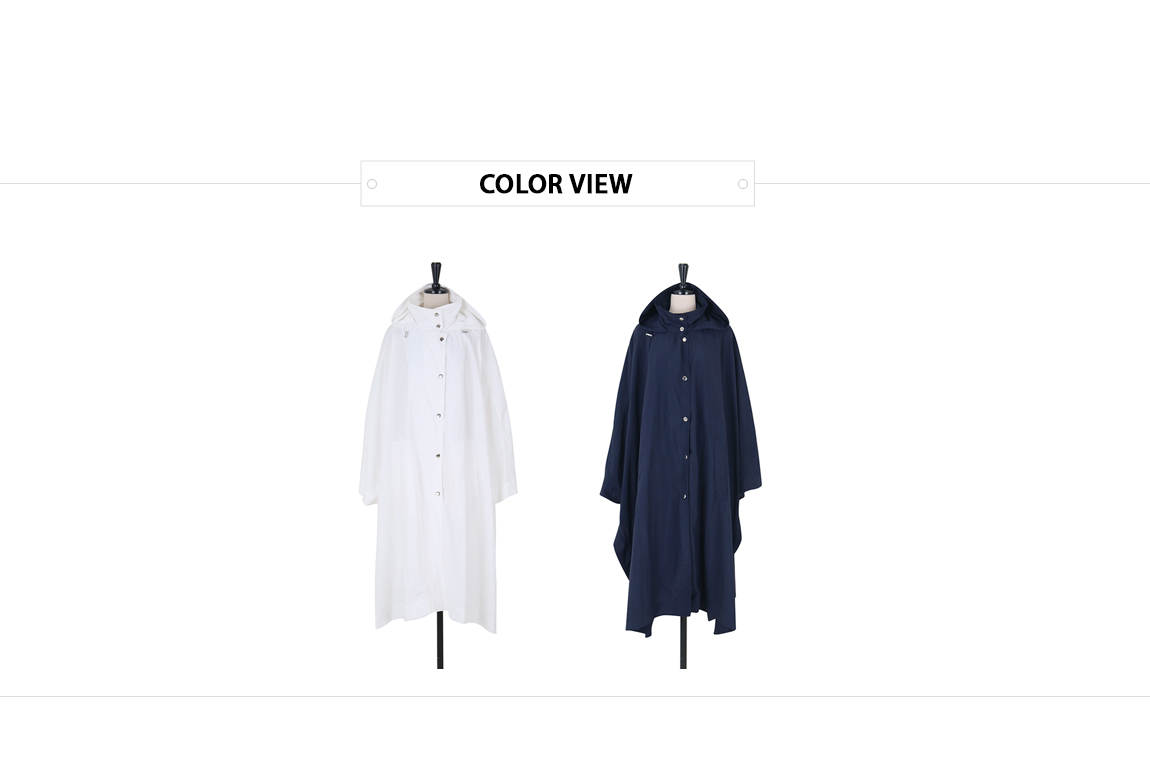Screen dimensions: 1150x764
Task: Click the small circle right of COLOR VIEW
Action: tap(742, 184)
